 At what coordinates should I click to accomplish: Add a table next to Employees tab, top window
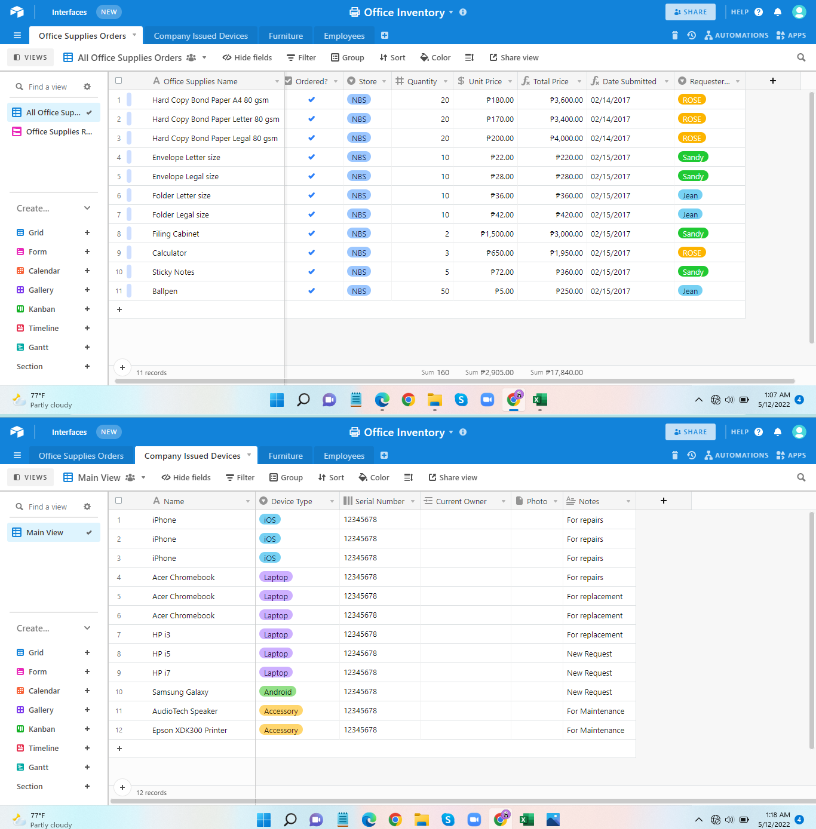pyautogui.click(x=384, y=35)
